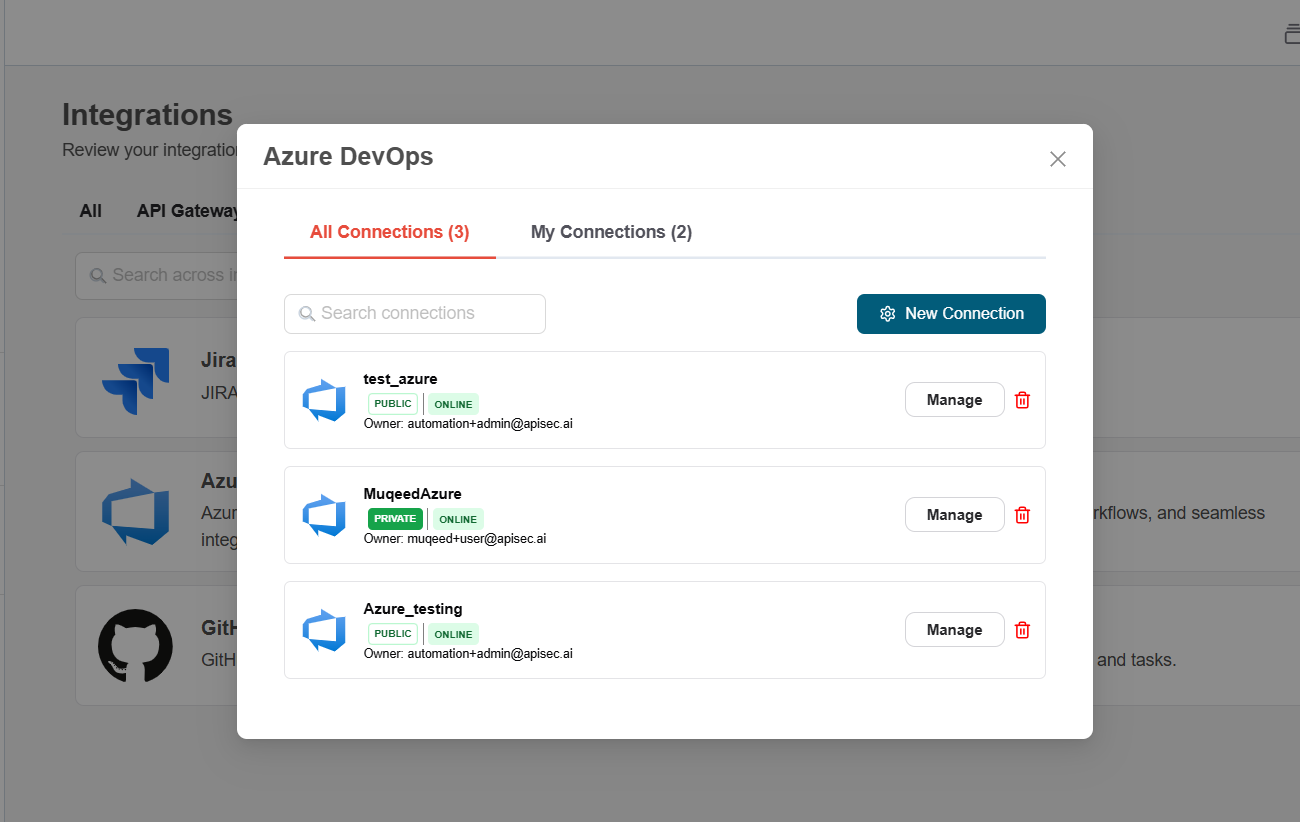Click the Azure_testing connection name
Screen dimensions: 1300x822
[413, 609]
